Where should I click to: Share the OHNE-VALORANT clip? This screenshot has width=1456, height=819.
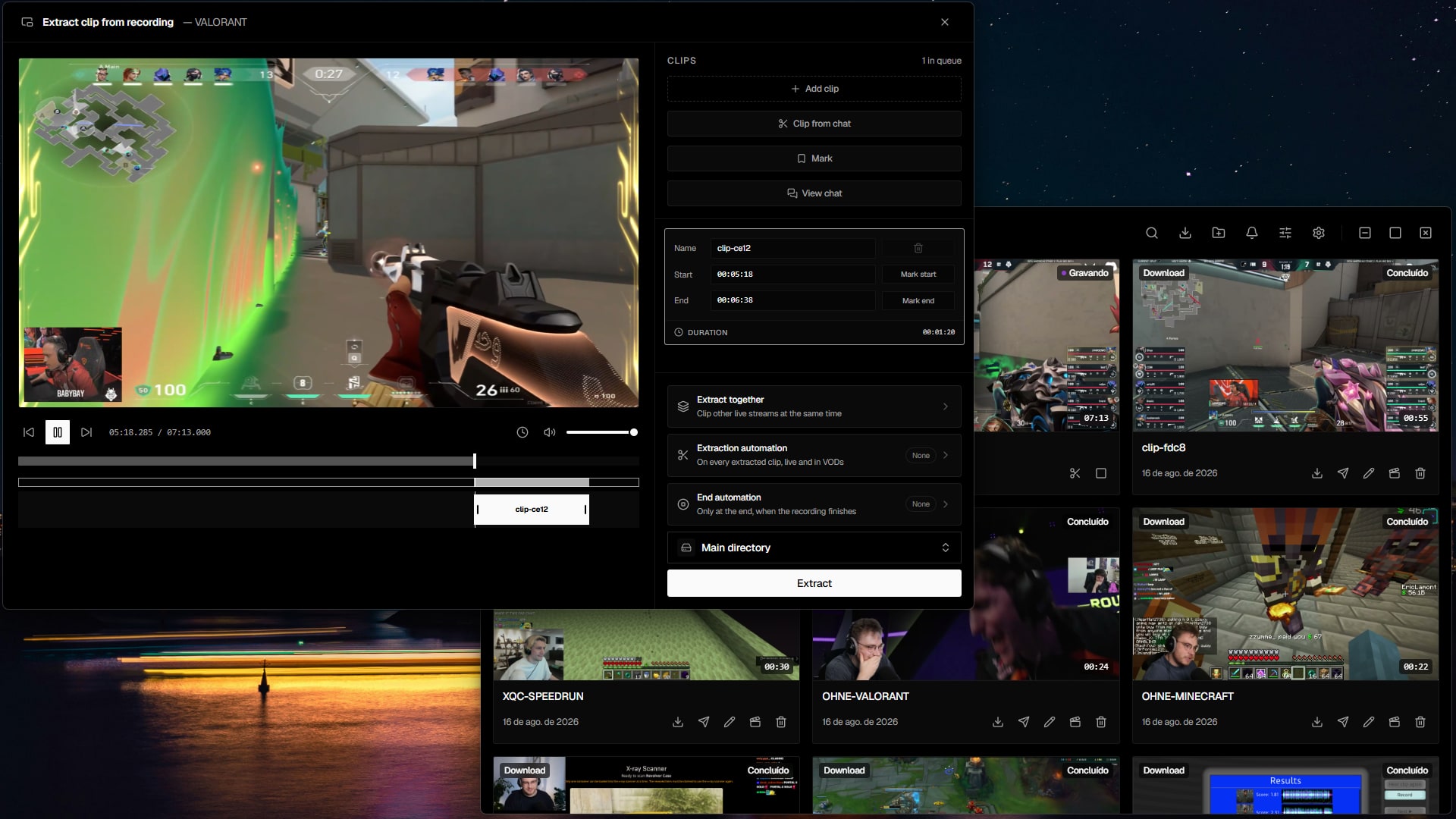(x=1024, y=722)
